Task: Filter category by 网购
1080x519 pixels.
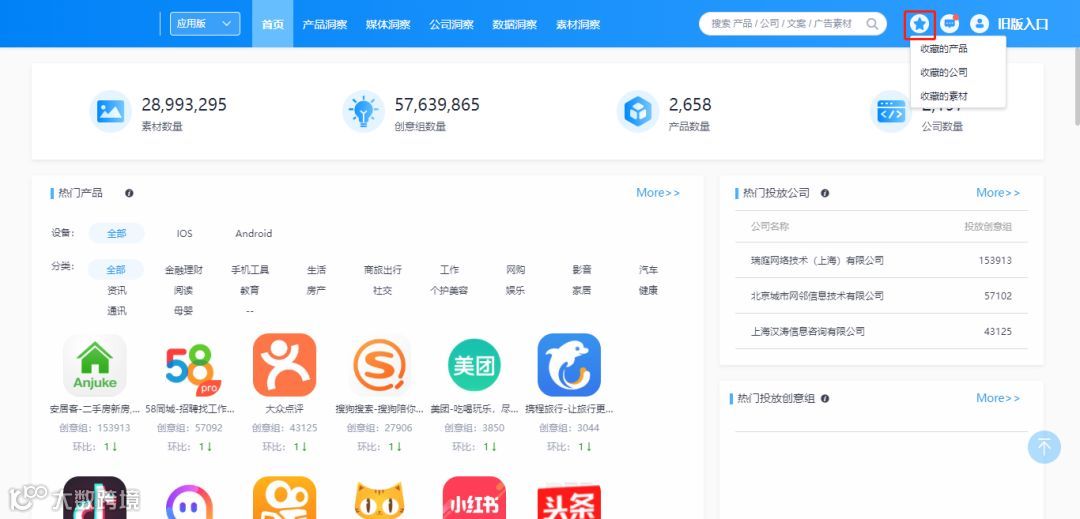Action: (x=515, y=270)
